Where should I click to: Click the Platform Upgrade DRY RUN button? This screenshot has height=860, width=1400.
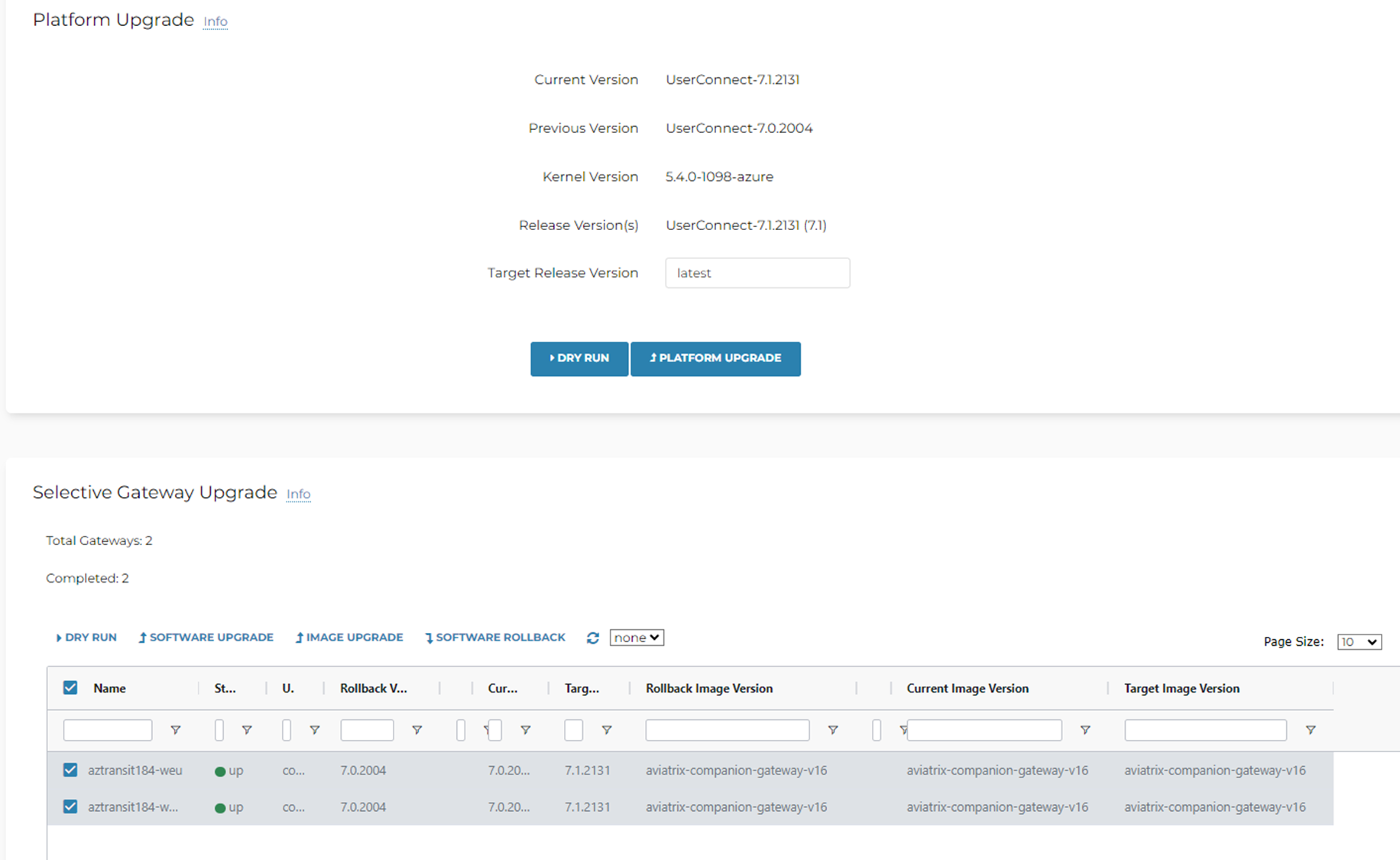pyautogui.click(x=579, y=359)
